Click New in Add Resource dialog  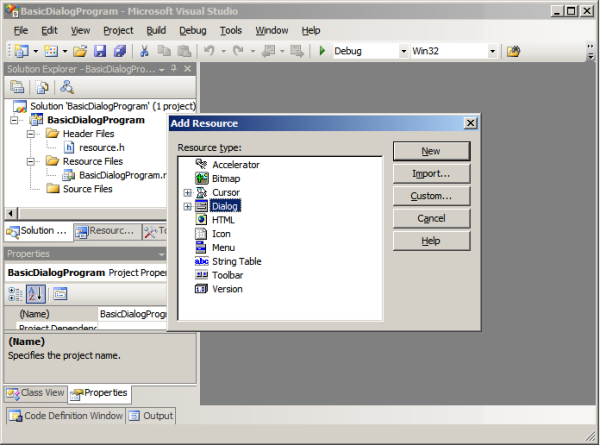(x=431, y=151)
